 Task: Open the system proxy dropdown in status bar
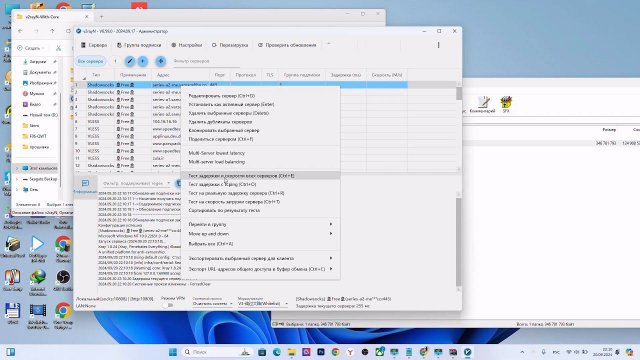coord(212,304)
